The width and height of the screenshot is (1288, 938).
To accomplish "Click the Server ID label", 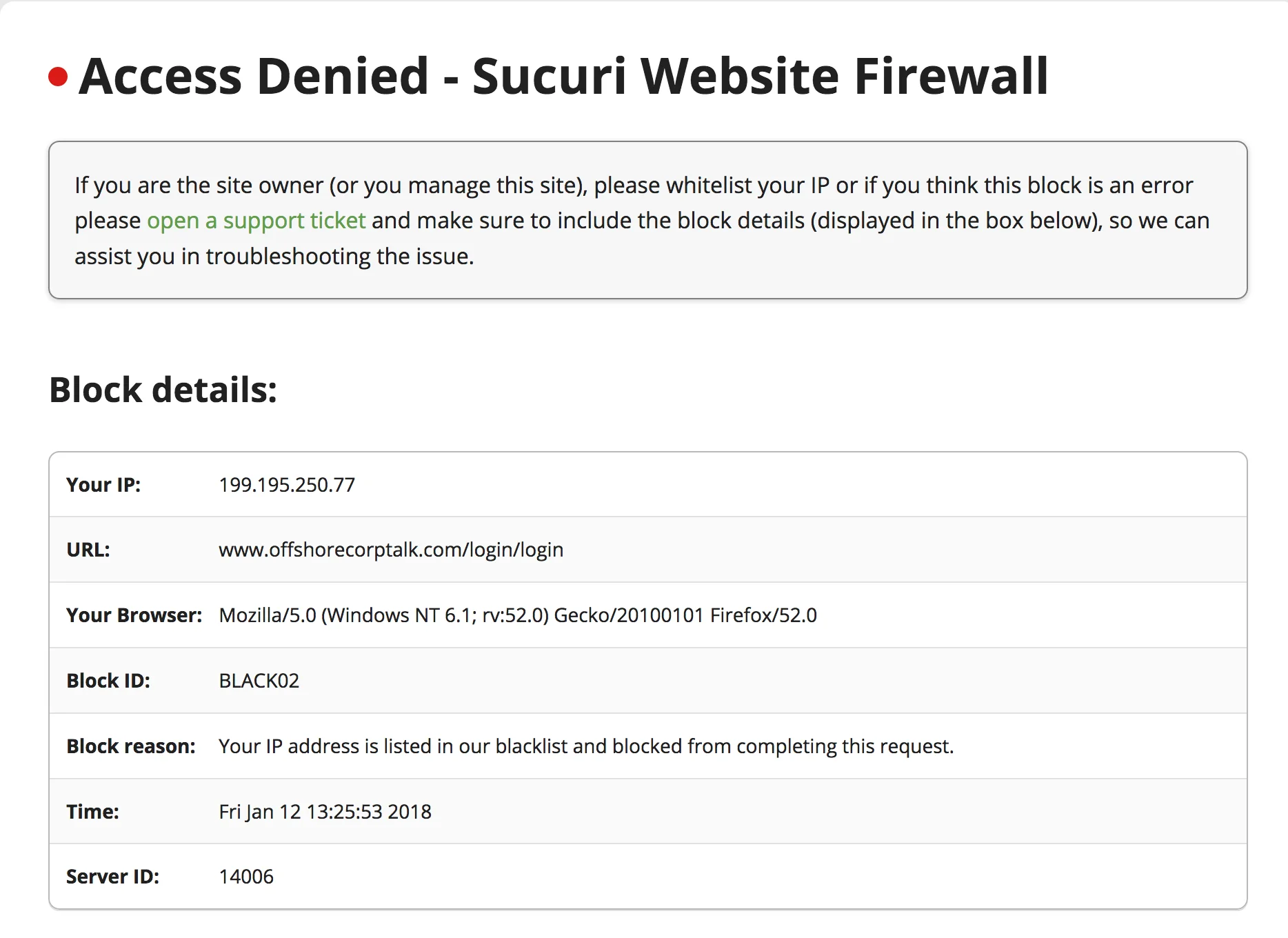I will pos(113,877).
